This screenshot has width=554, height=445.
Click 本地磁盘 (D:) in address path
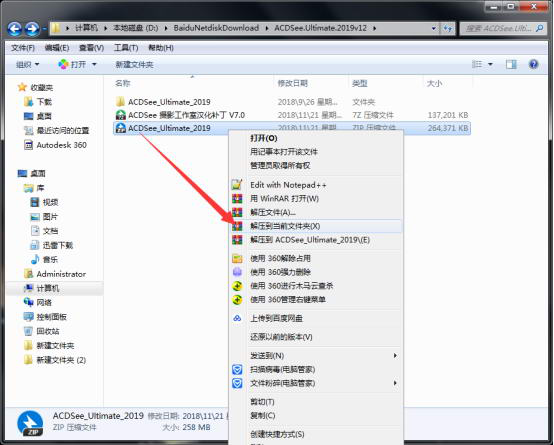click(x=136, y=28)
